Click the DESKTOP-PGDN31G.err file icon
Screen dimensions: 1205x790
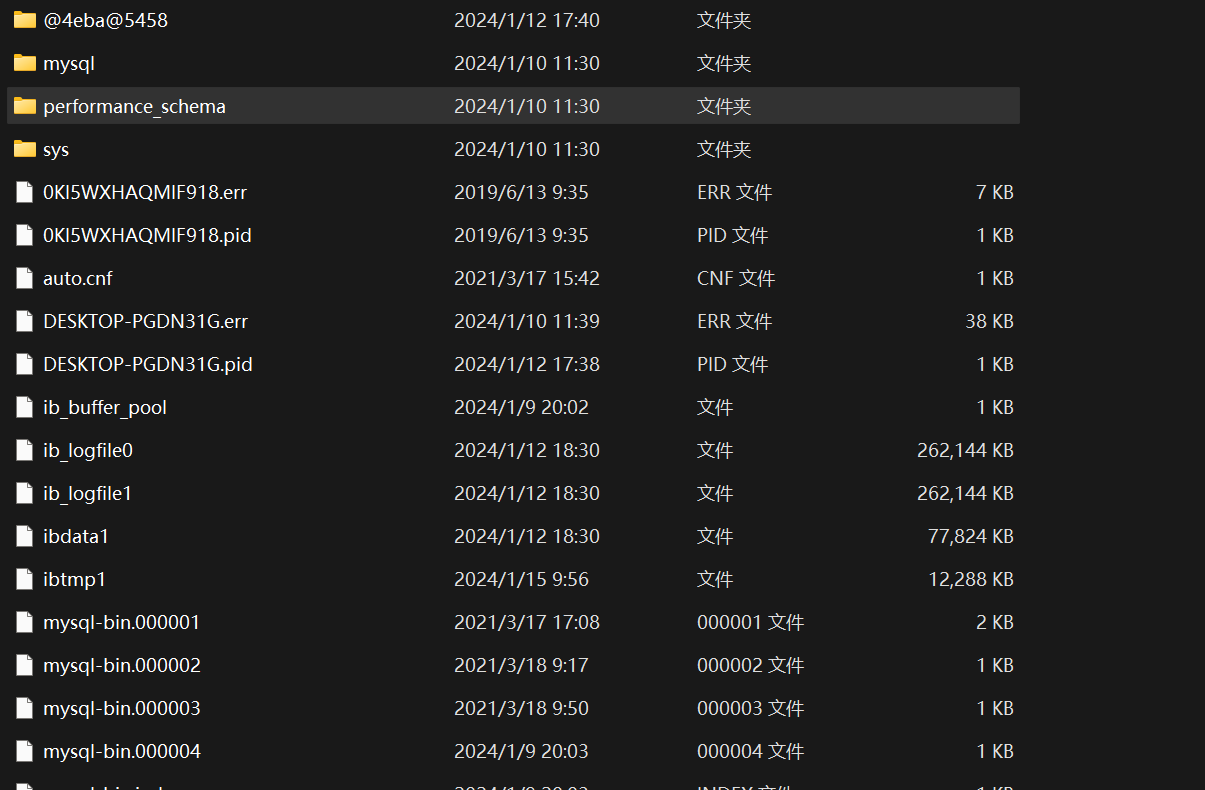point(25,321)
